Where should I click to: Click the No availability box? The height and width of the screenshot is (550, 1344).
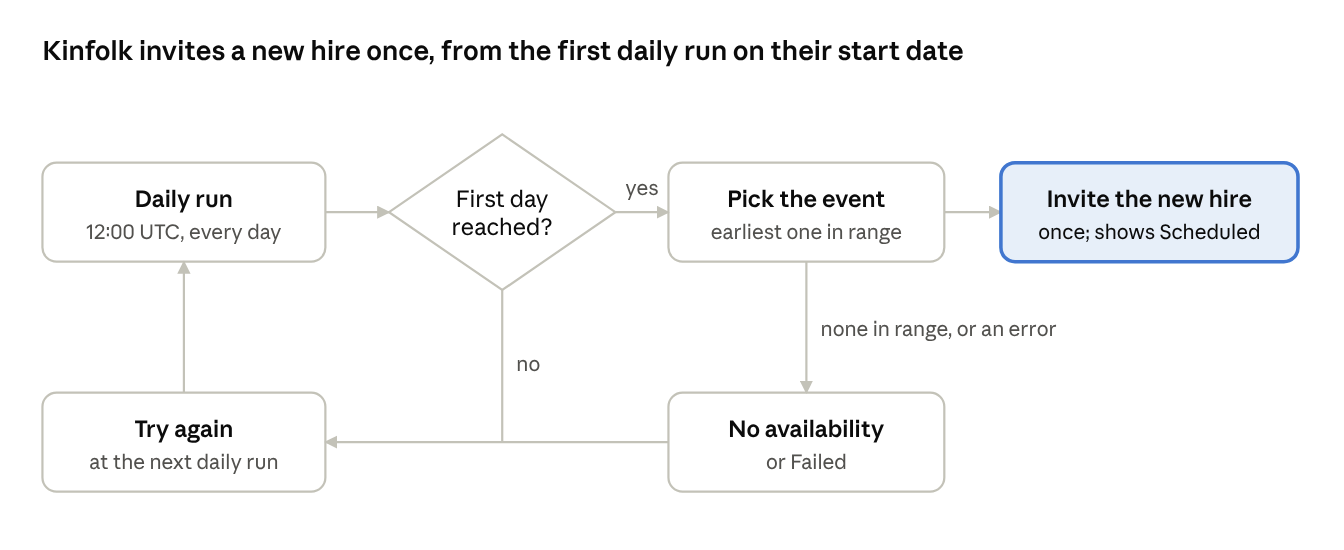(806, 442)
